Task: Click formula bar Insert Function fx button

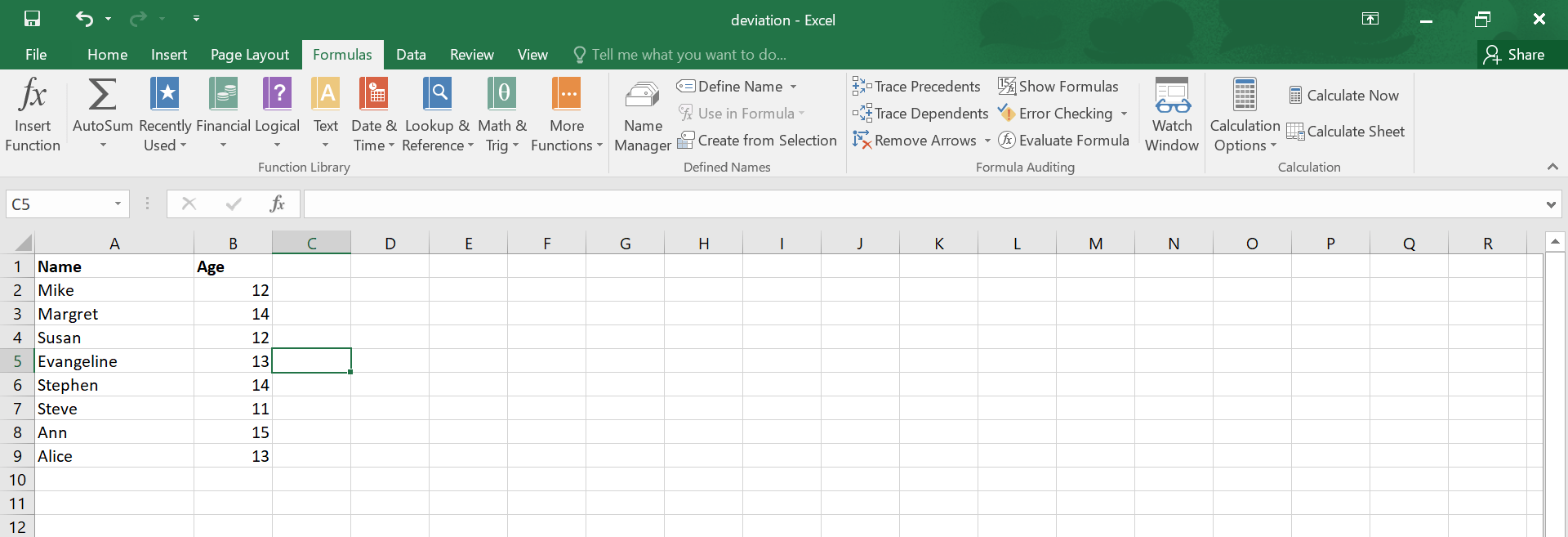Action: (278, 204)
